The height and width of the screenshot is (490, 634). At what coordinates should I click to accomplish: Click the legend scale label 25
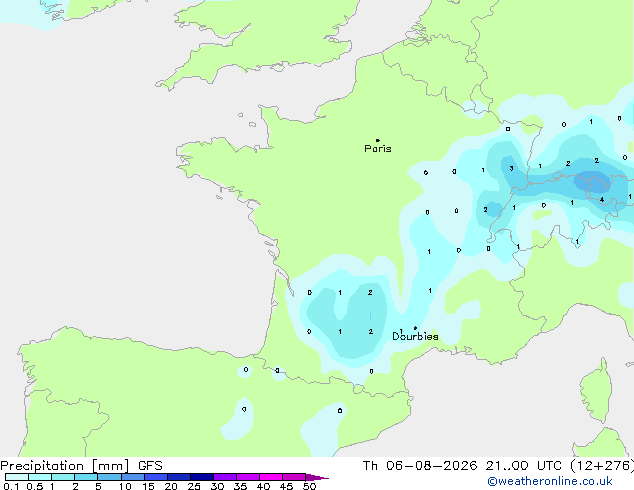point(194,486)
